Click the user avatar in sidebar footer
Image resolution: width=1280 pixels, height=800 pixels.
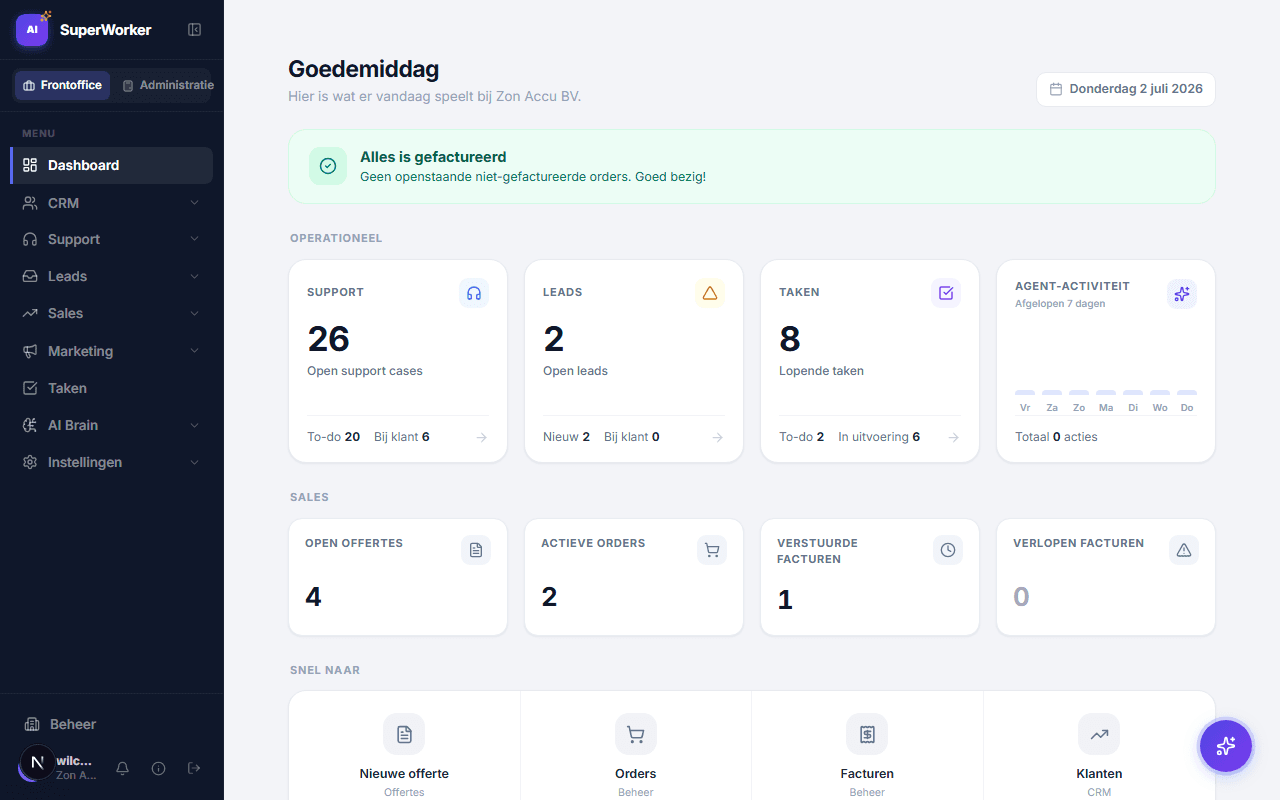tap(37, 762)
